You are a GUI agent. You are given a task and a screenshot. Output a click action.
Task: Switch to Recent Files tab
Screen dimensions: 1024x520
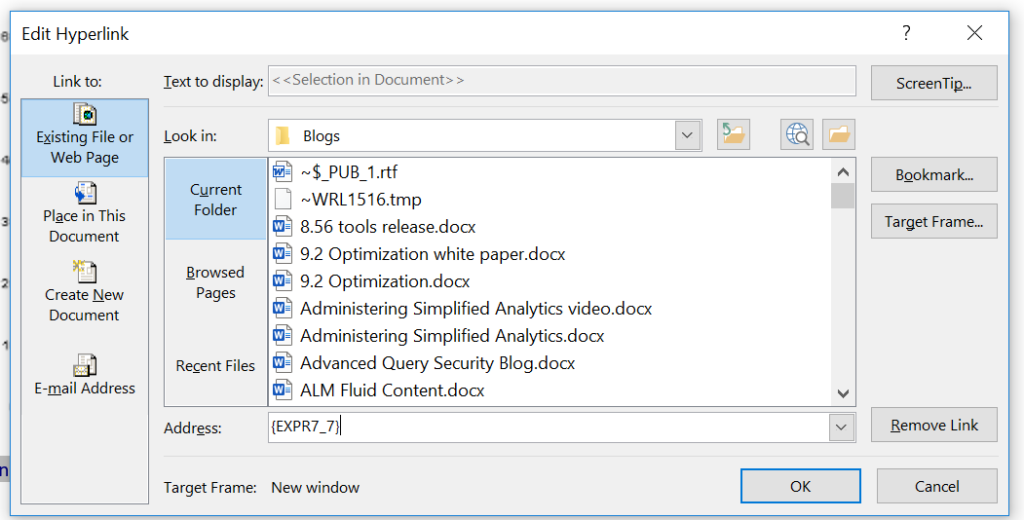point(216,366)
